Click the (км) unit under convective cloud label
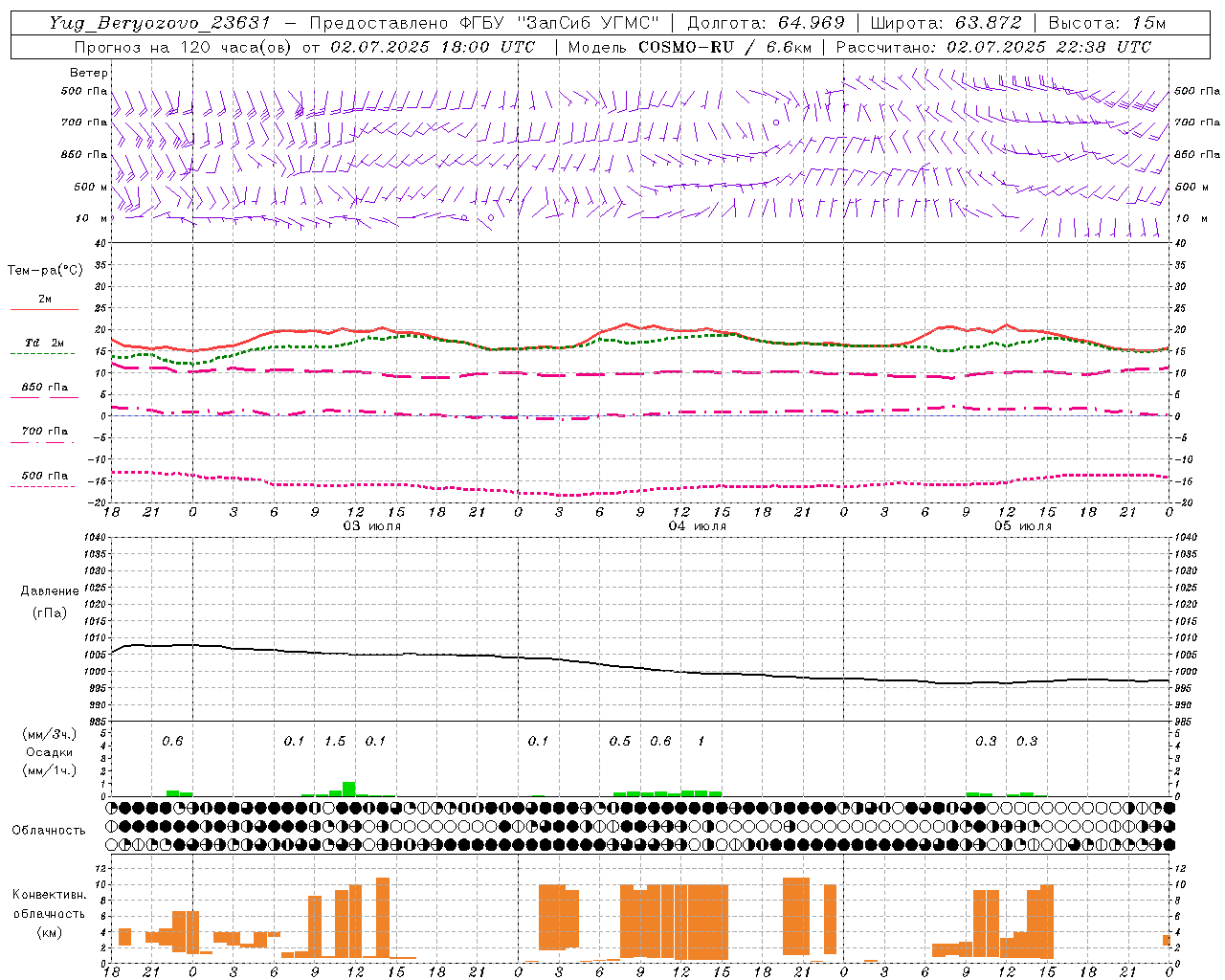The height and width of the screenshot is (980, 1225). pyautogui.click(x=49, y=932)
